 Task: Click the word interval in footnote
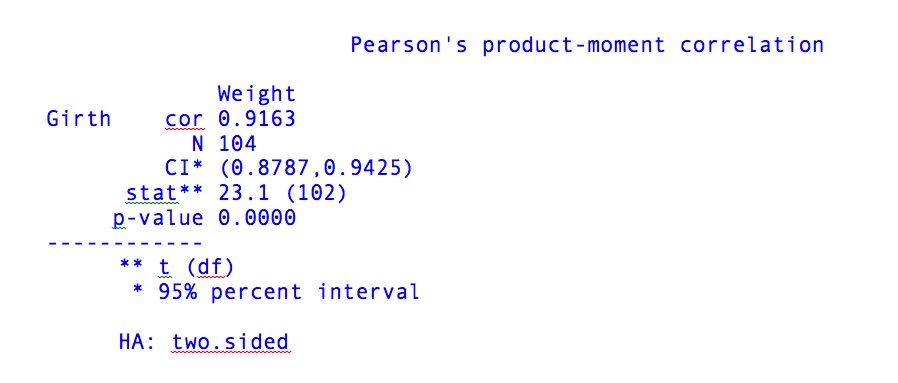coord(368,292)
